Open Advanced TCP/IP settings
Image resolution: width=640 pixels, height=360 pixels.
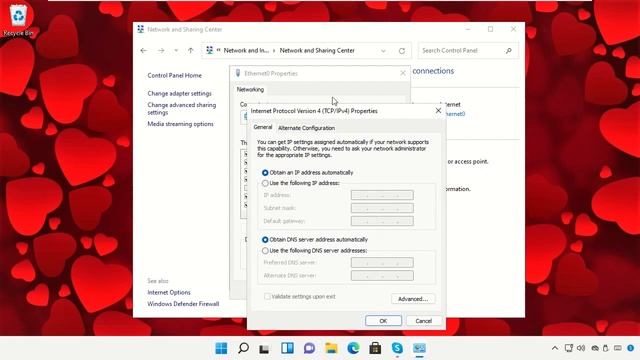click(x=413, y=299)
